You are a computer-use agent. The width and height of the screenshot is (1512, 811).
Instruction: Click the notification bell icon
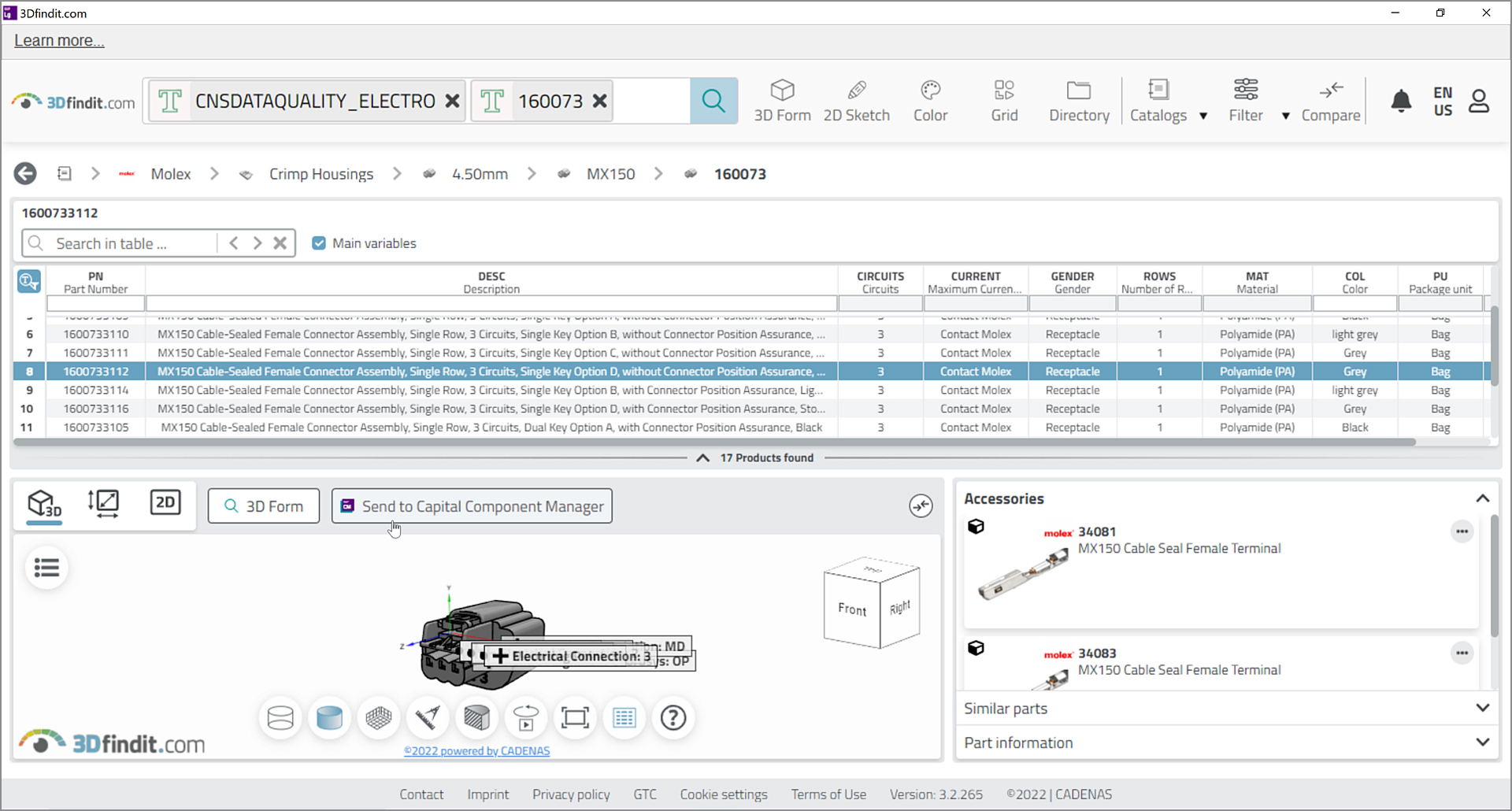[x=1401, y=102]
